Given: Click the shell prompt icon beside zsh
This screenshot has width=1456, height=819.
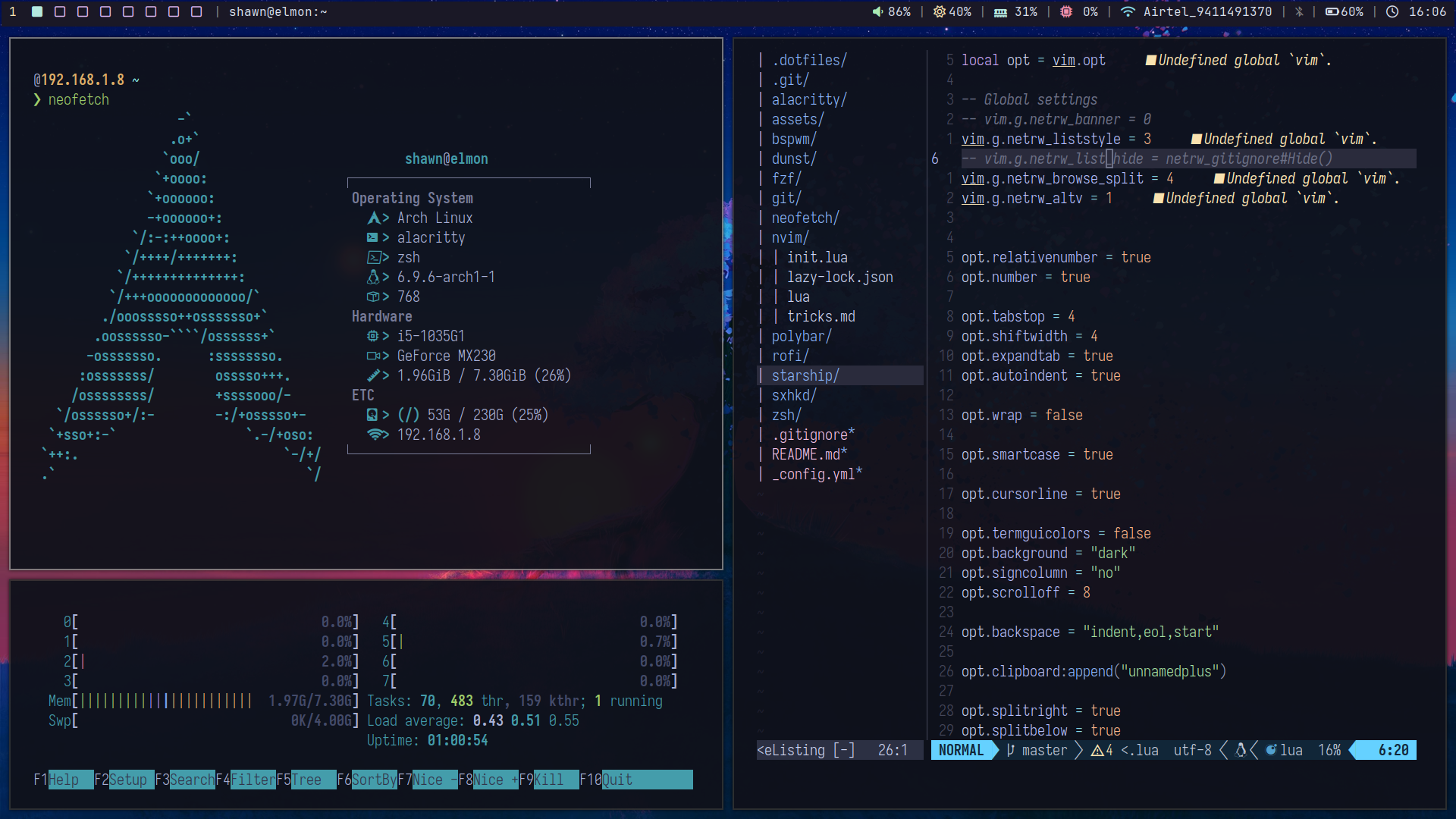Looking at the screenshot, I should 374,257.
